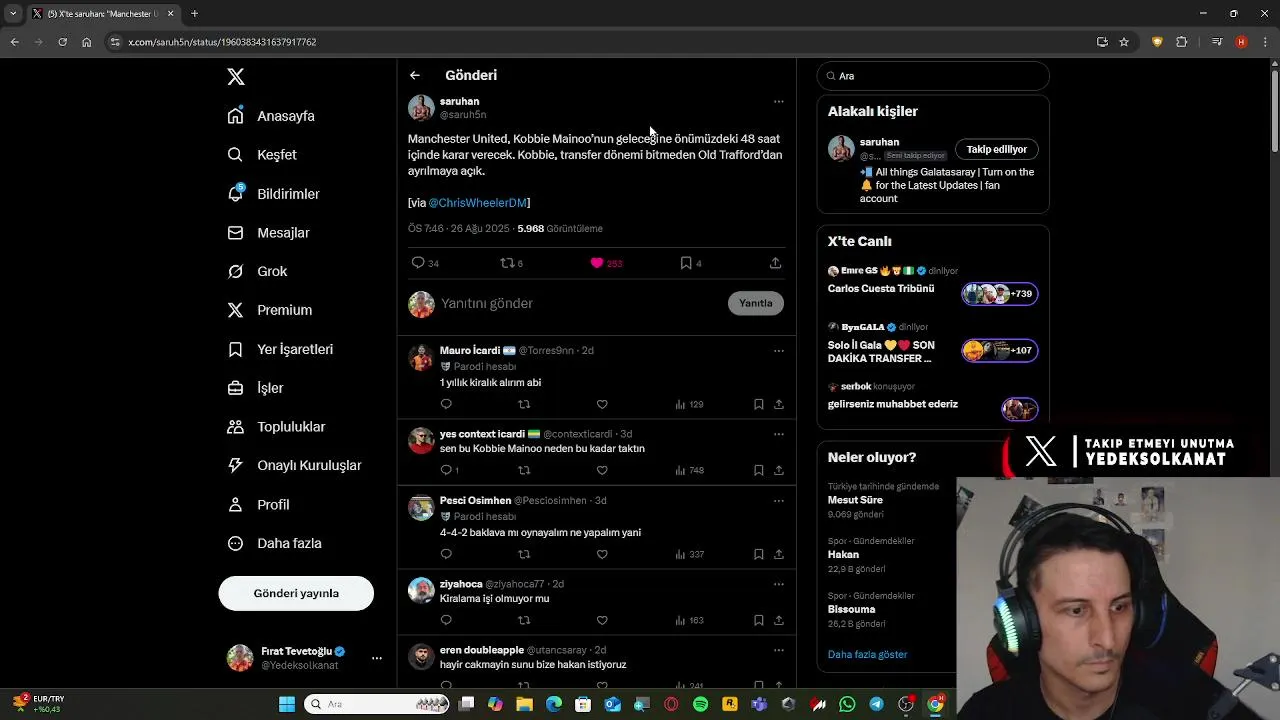
Task: Share Pesci Osimhen comment
Action: pos(778,554)
